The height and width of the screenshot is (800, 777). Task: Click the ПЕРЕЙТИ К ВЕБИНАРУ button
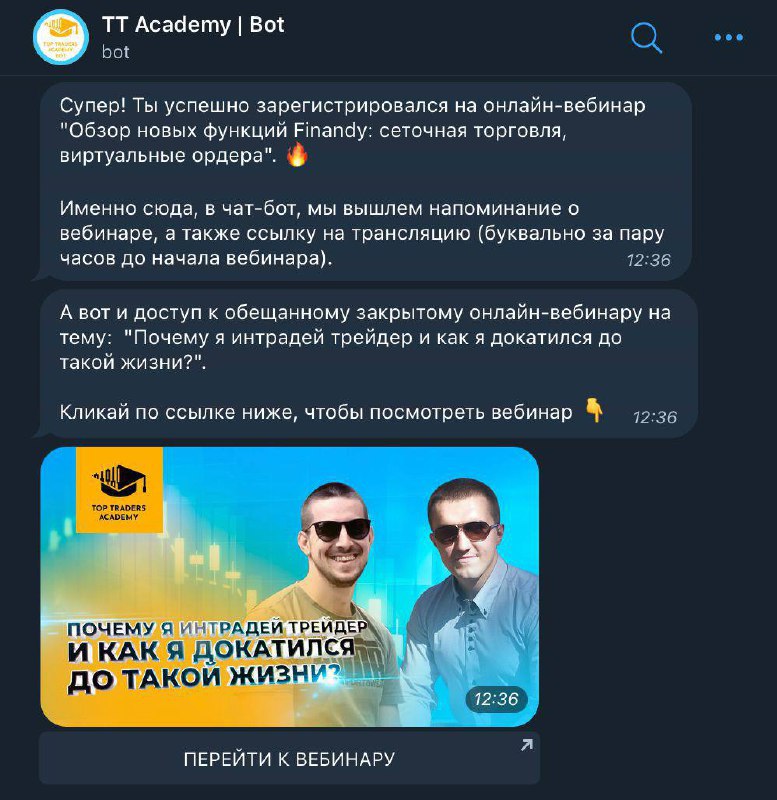(x=289, y=759)
